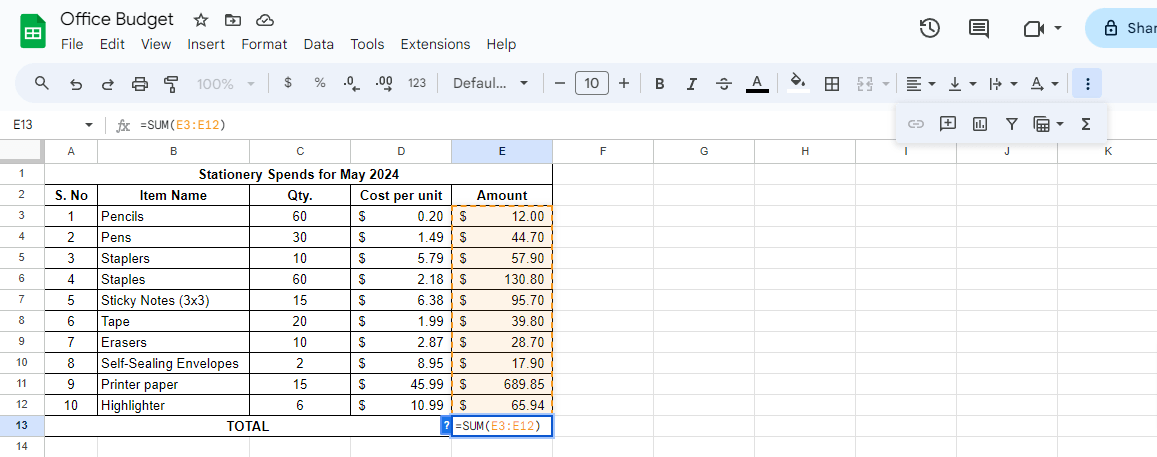Screen dimensions: 1157x457
Task: Open the Google Sheets home icon
Action: (32, 32)
